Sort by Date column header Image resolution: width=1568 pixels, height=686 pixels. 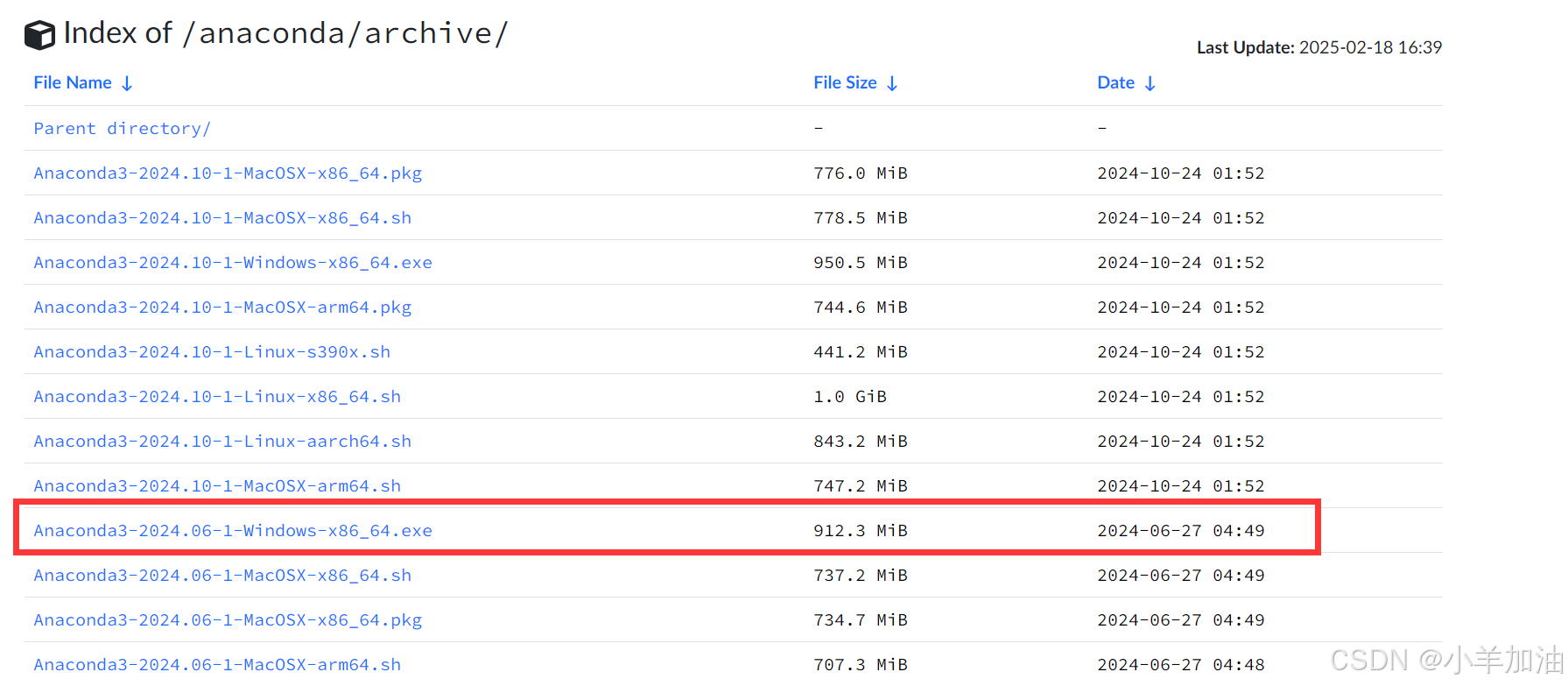click(x=1115, y=82)
